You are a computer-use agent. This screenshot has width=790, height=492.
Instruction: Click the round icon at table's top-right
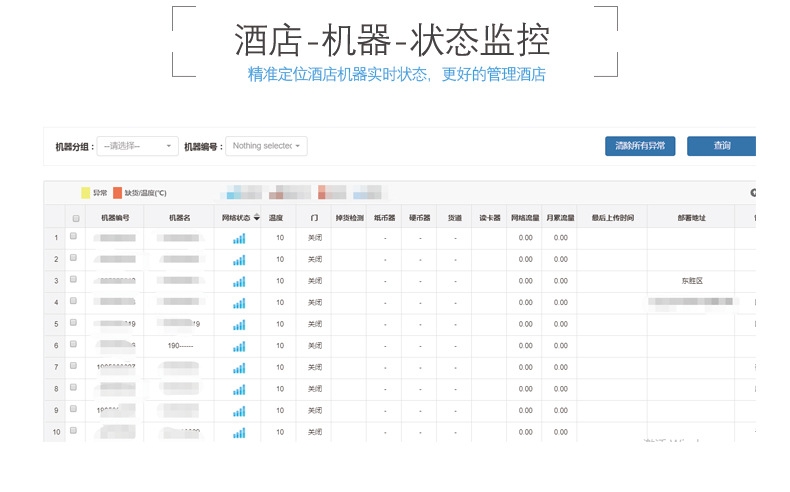coord(752,193)
